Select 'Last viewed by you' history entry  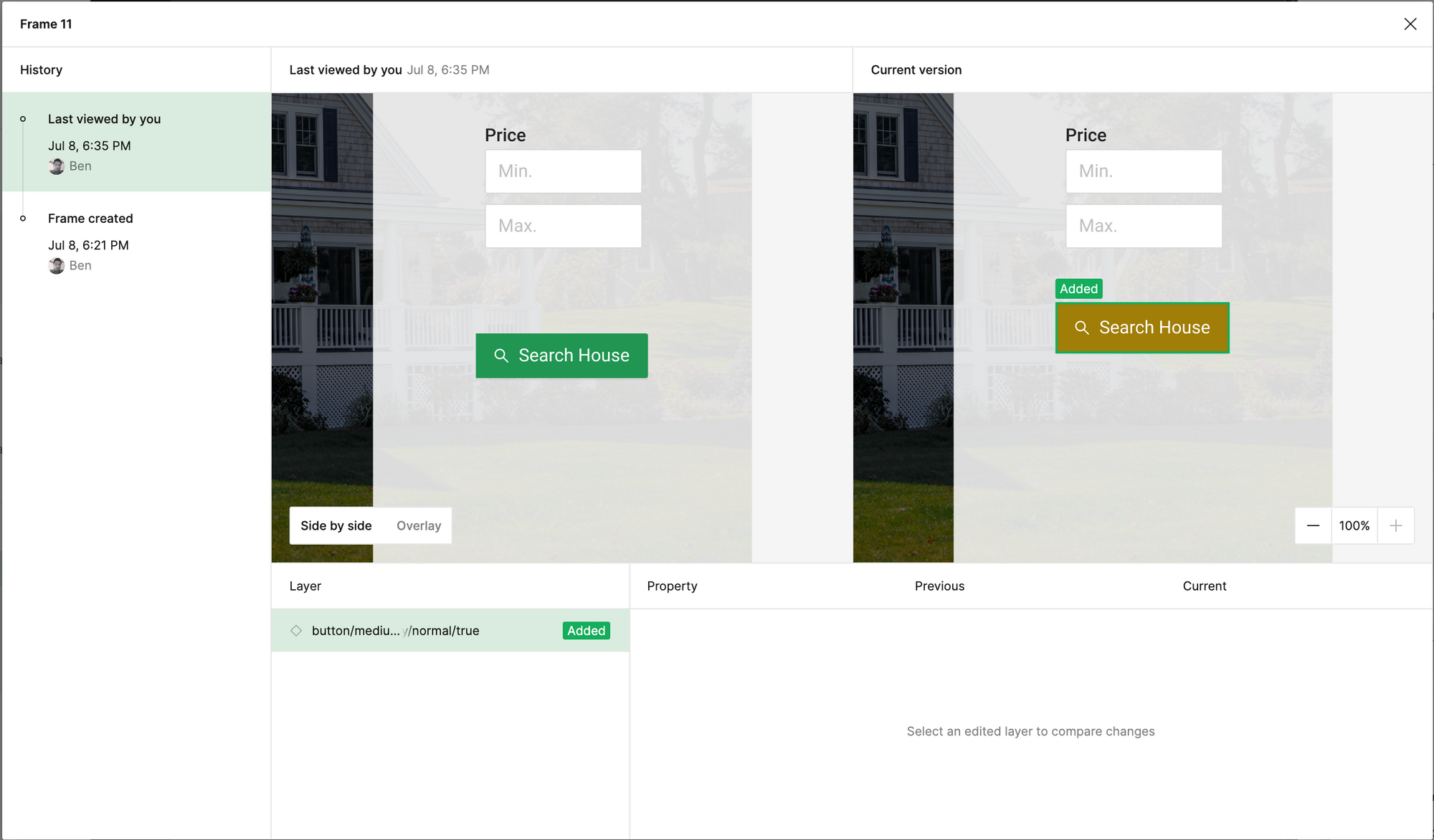pyautogui.click(x=136, y=141)
